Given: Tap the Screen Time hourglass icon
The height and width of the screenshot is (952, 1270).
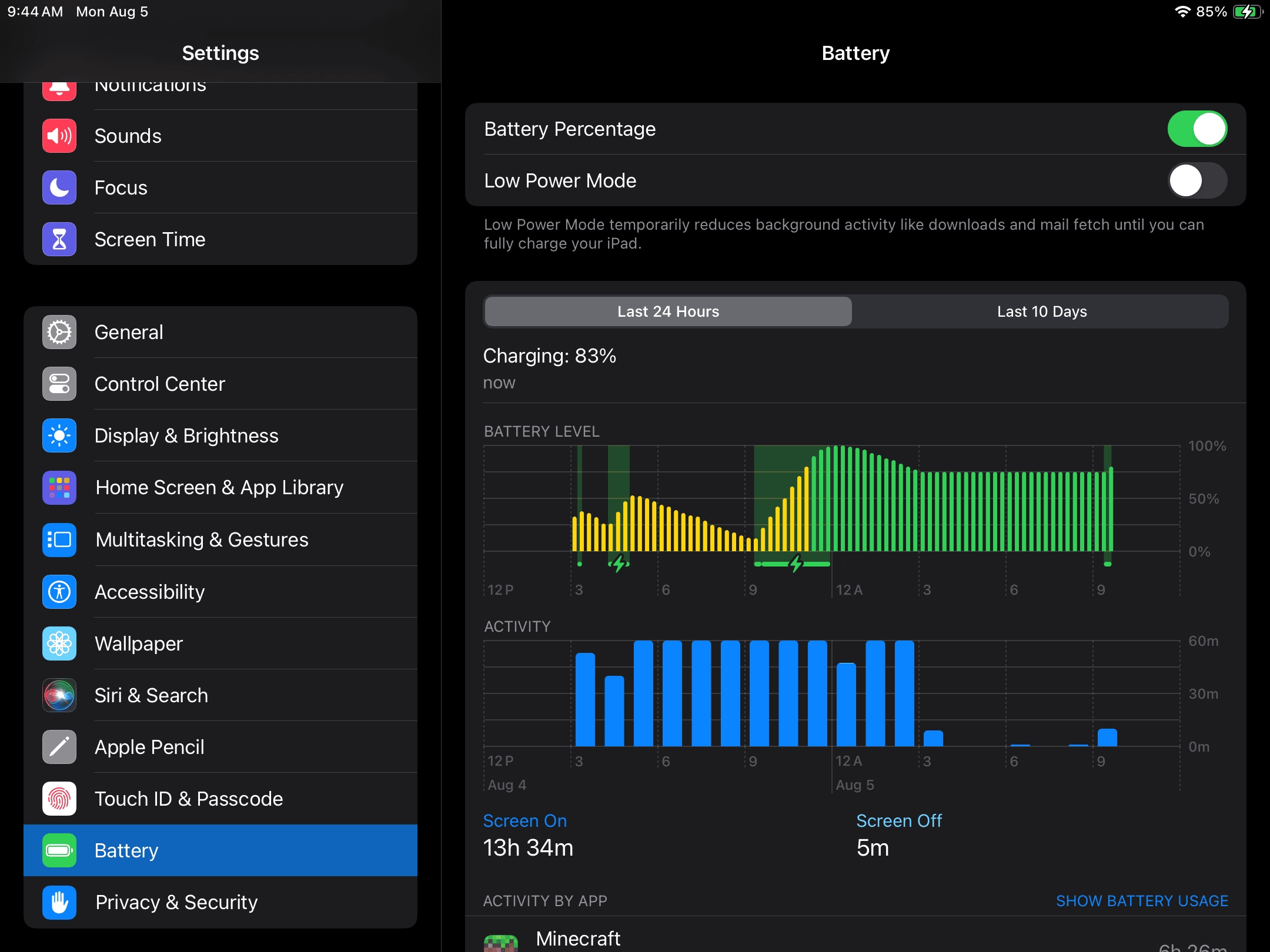Looking at the screenshot, I should tap(59, 239).
